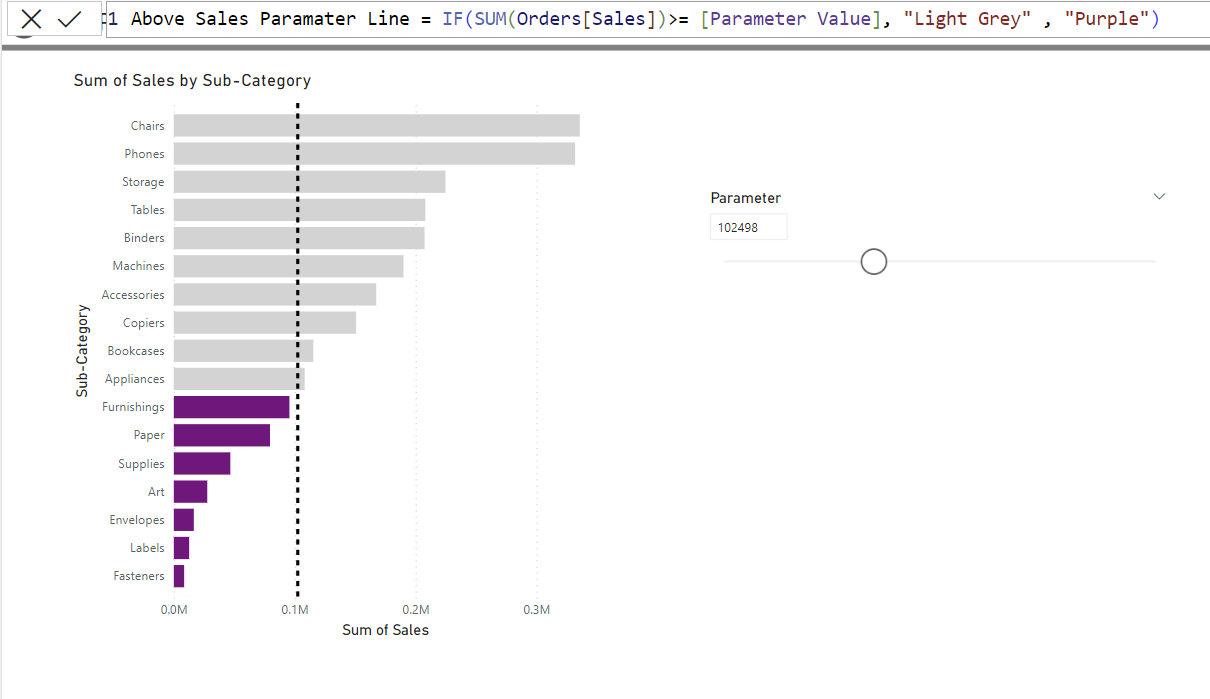Select the Phones bar in the chart

click(374, 154)
